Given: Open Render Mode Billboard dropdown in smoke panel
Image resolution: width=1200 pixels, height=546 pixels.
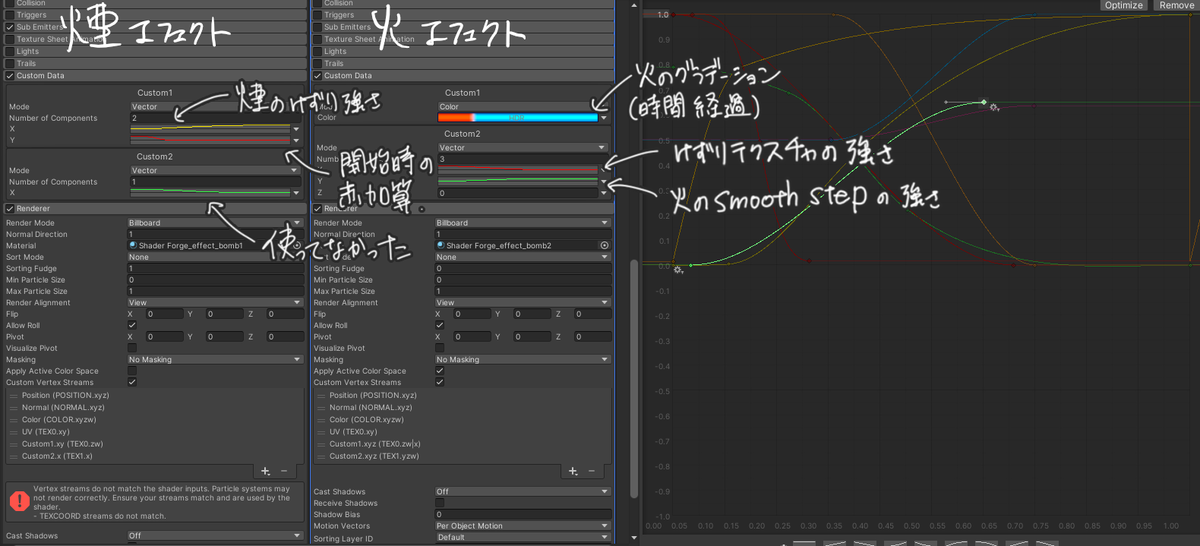Looking at the screenshot, I should (x=215, y=223).
